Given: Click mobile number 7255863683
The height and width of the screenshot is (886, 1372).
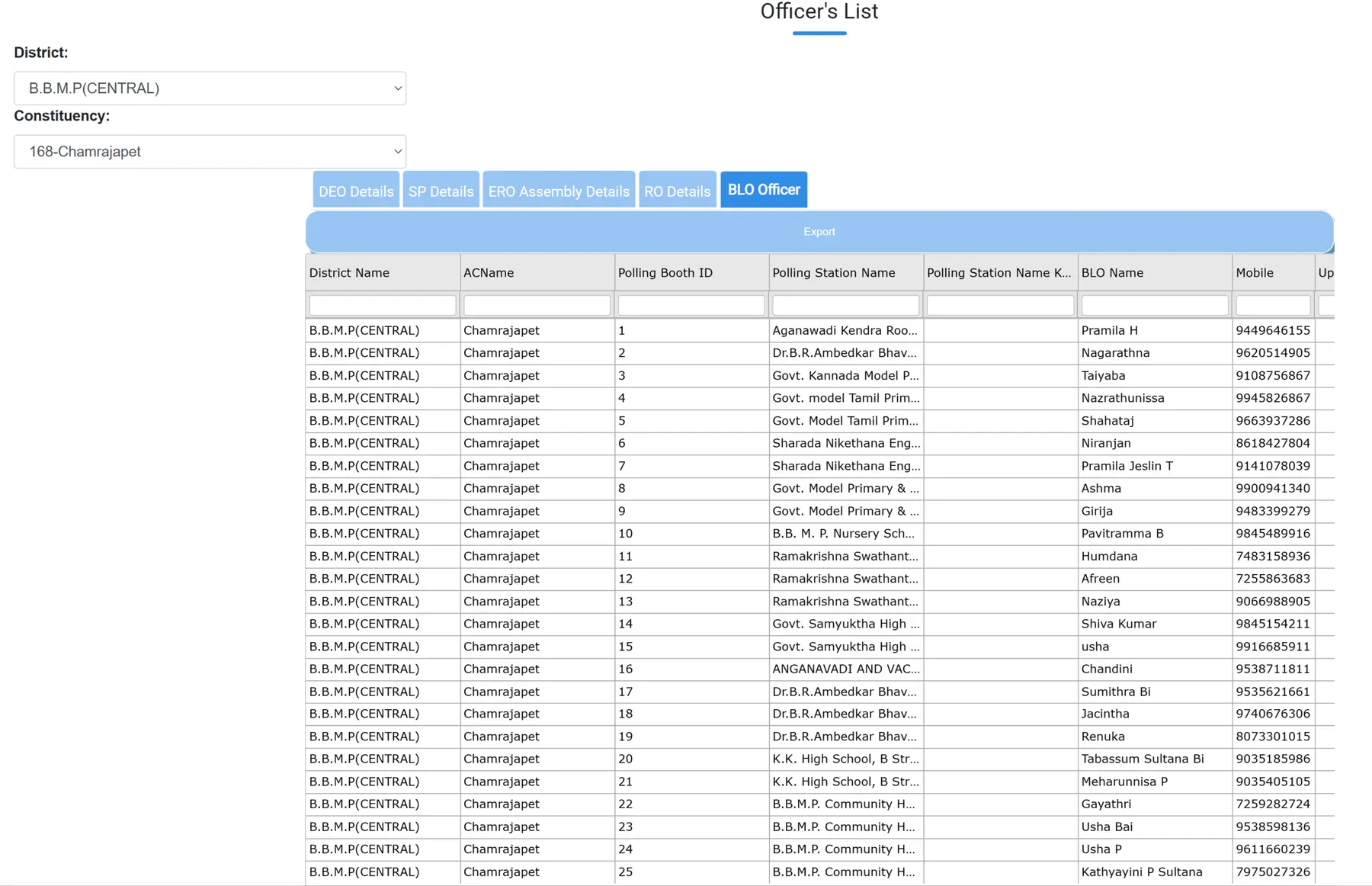Looking at the screenshot, I should point(1273,579).
